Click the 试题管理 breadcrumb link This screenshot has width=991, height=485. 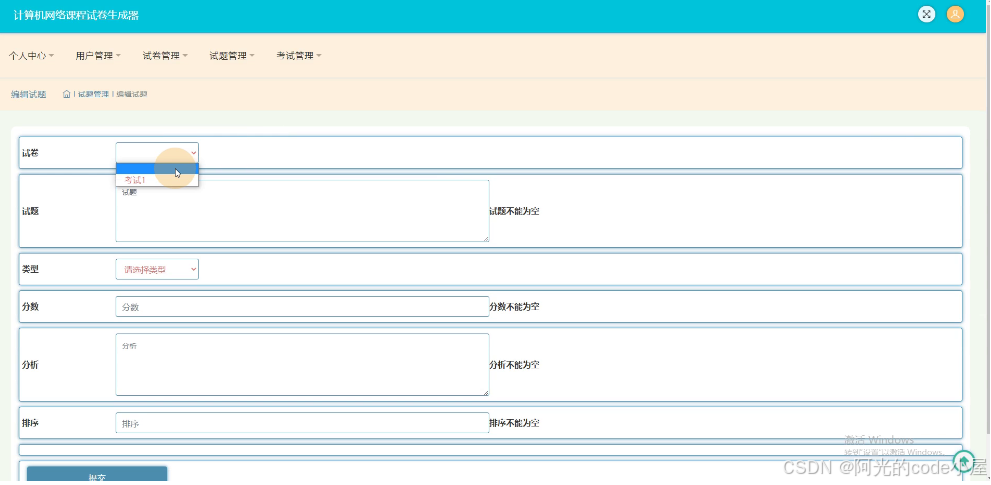click(93, 94)
